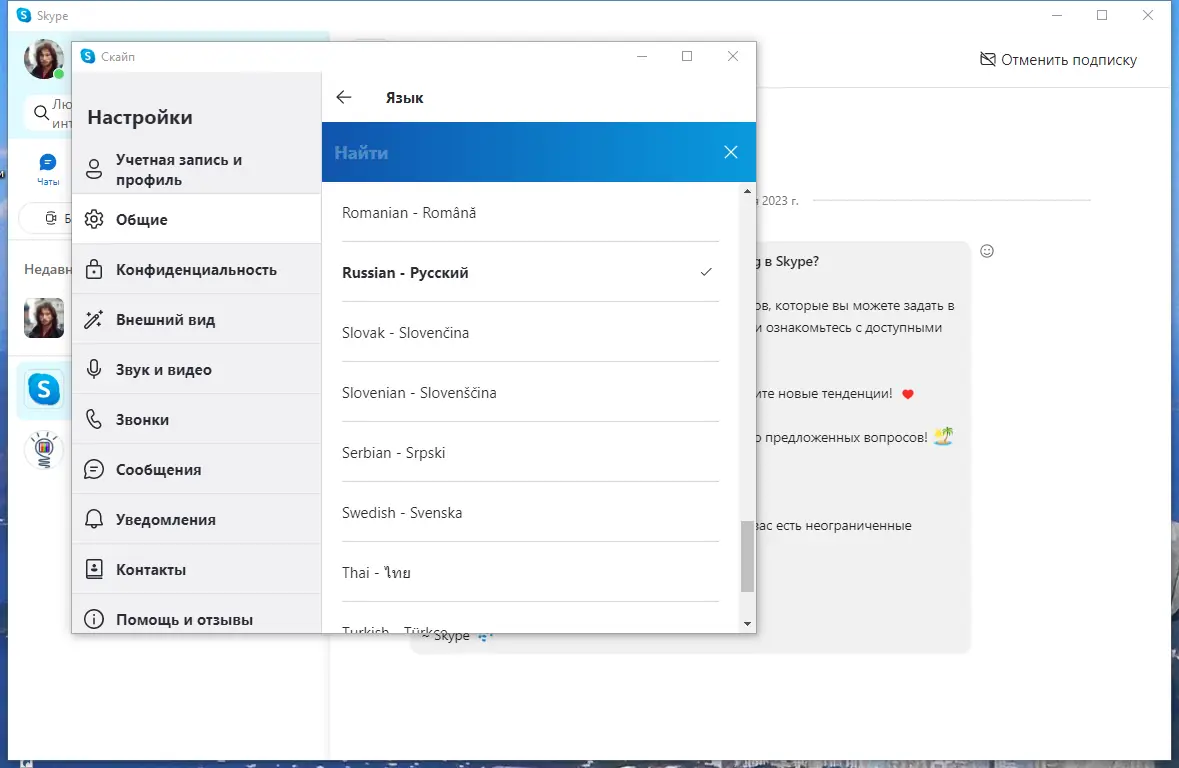This screenshot has width=1179, height=768.
Task: Open the Общие settings section
Action: [x=196, y=219]
